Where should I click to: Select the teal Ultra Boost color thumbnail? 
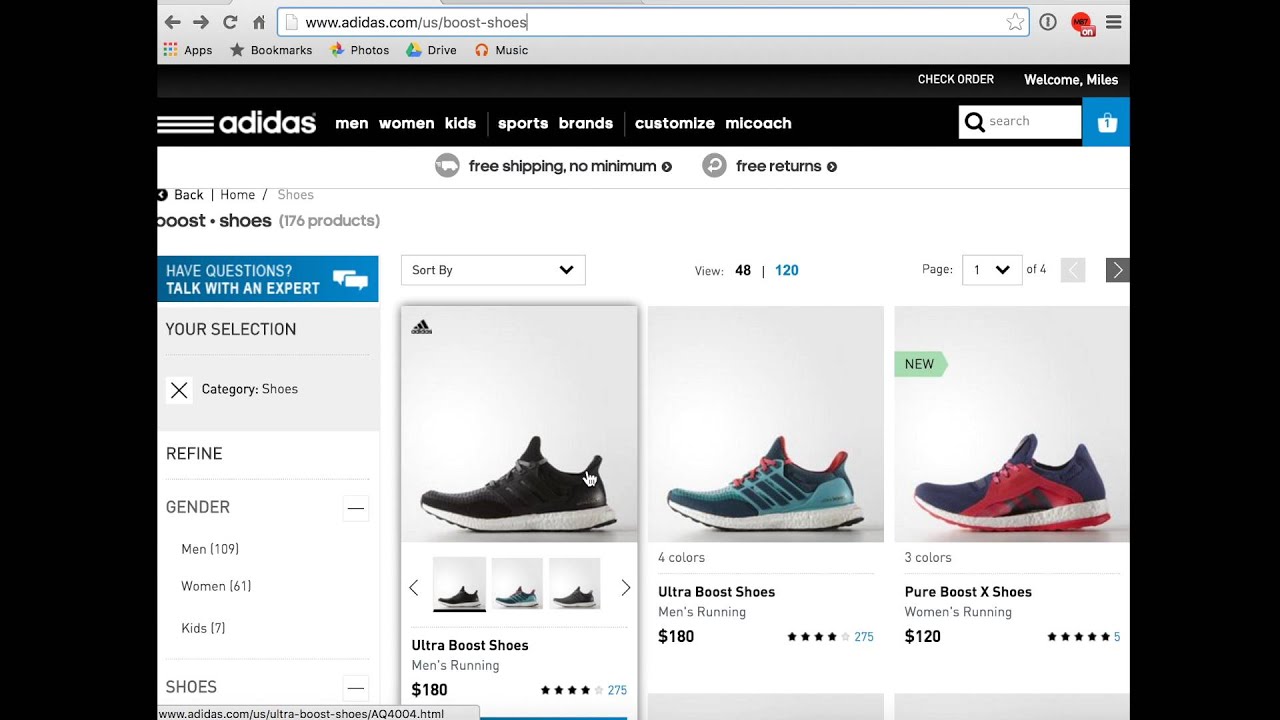point(517,584)
